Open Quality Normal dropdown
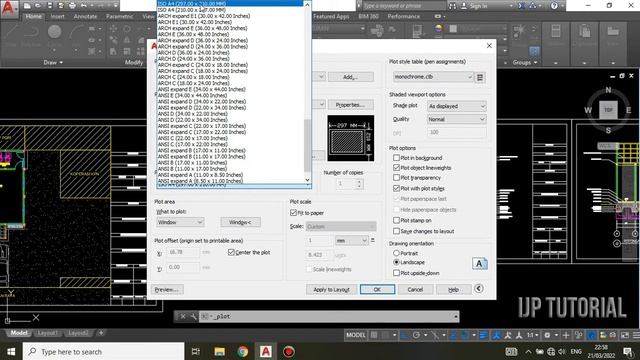640x360 pixels. pyautogui.click(x=457, y=119)
